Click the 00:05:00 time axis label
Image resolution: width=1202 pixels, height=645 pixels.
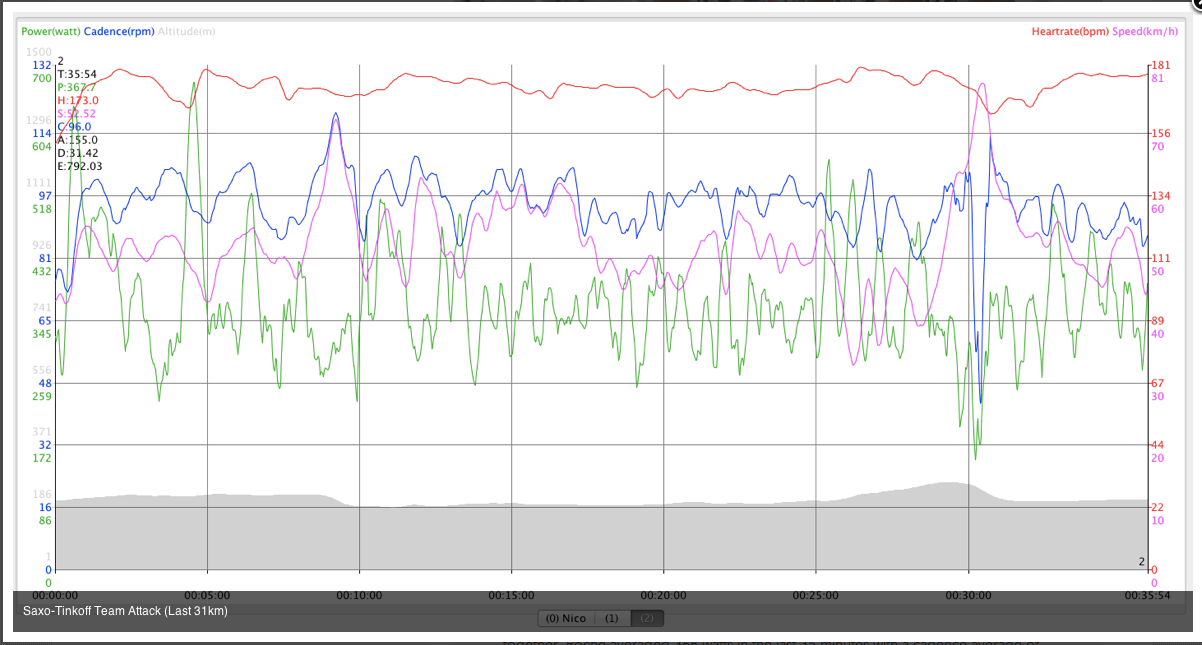click(207, 595)
